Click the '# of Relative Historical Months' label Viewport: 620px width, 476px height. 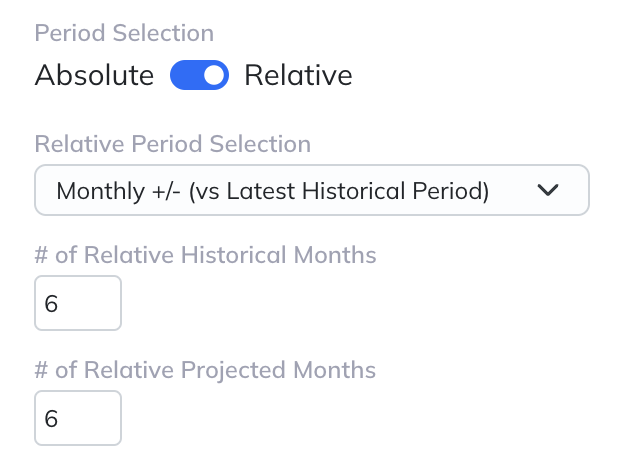click(205, 255)
